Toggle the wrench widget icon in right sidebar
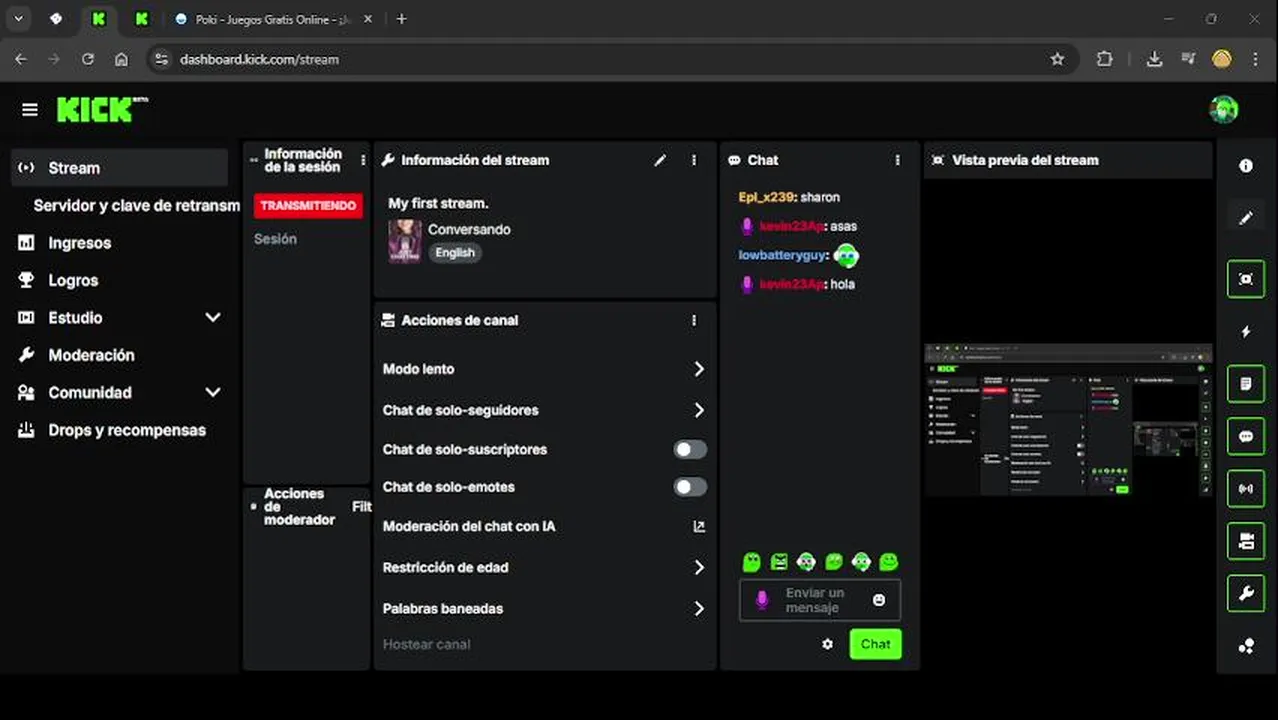 (x=1246, y=594)
